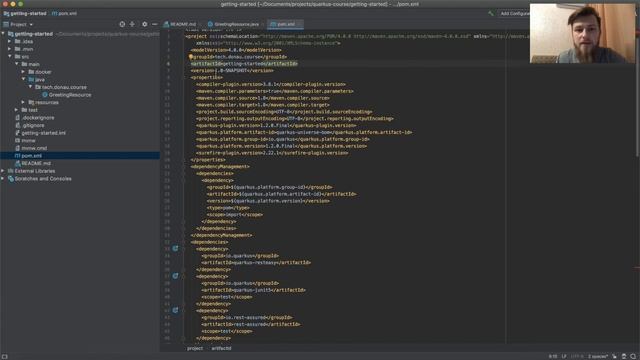Expand the test folder arrow
Viewport: 640px width, 360px height.
pyautogui.click(x=17, y=110)
